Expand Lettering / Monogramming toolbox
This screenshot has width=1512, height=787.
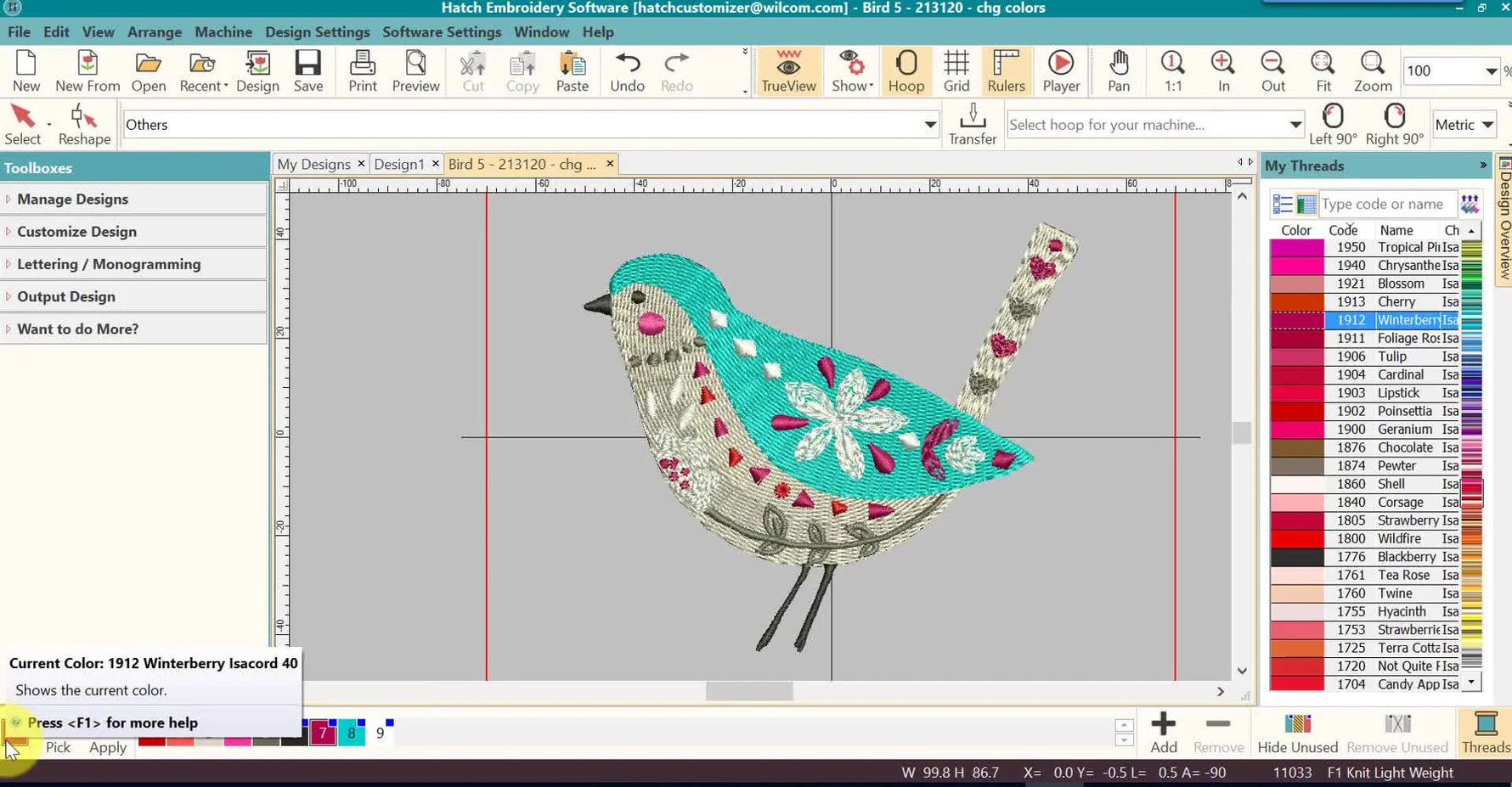[133, 264]
